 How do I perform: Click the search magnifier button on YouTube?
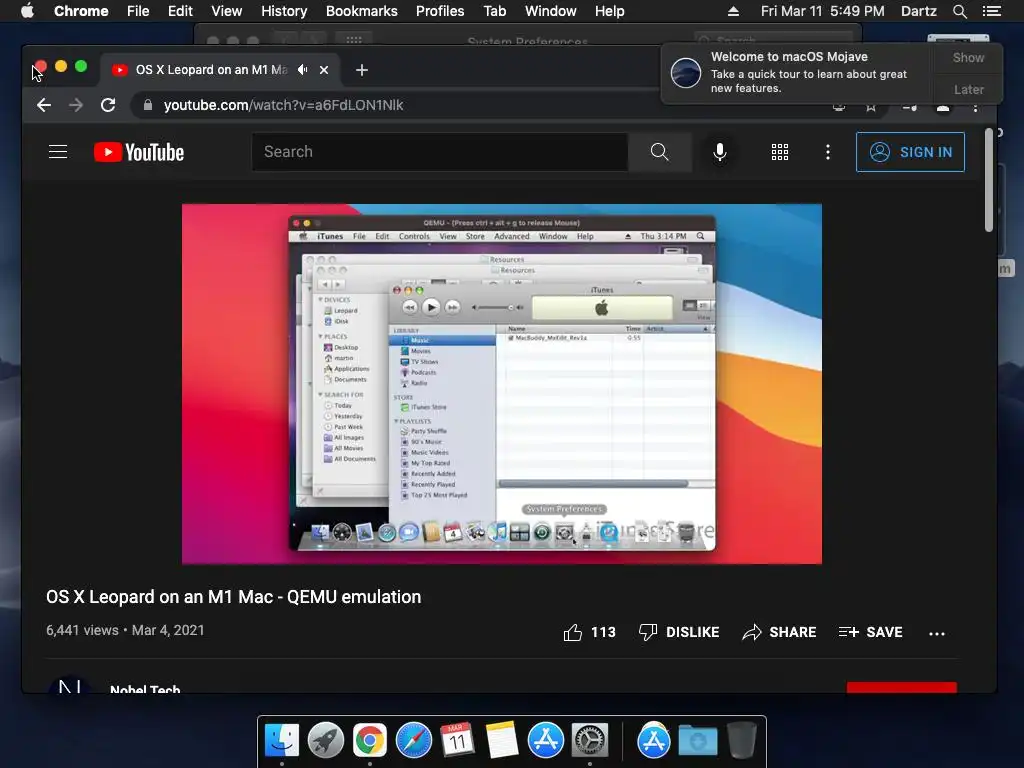tap(660, 152)
